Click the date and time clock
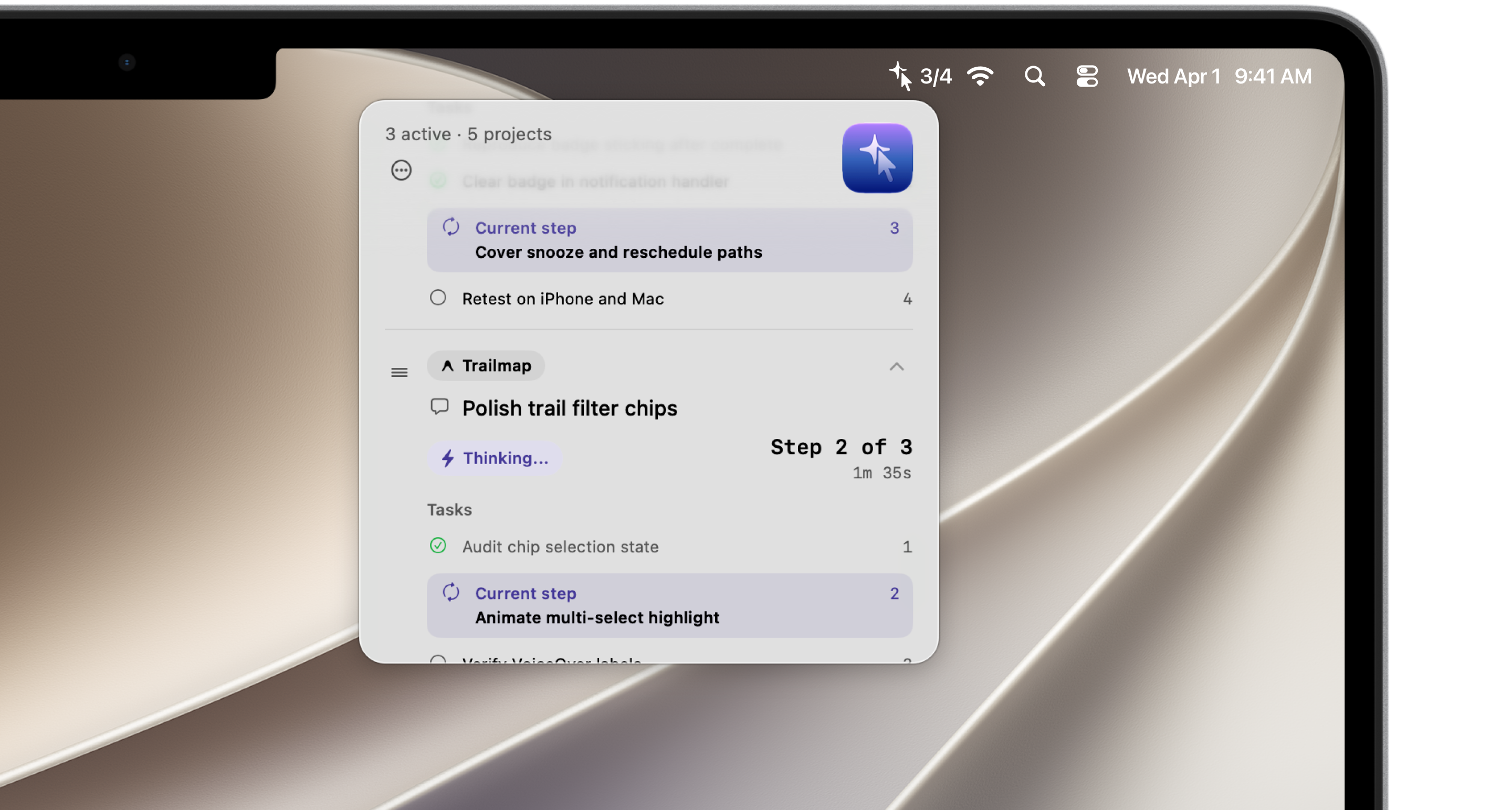The height and width of the screenshot is (810, 1512). 1219,77
